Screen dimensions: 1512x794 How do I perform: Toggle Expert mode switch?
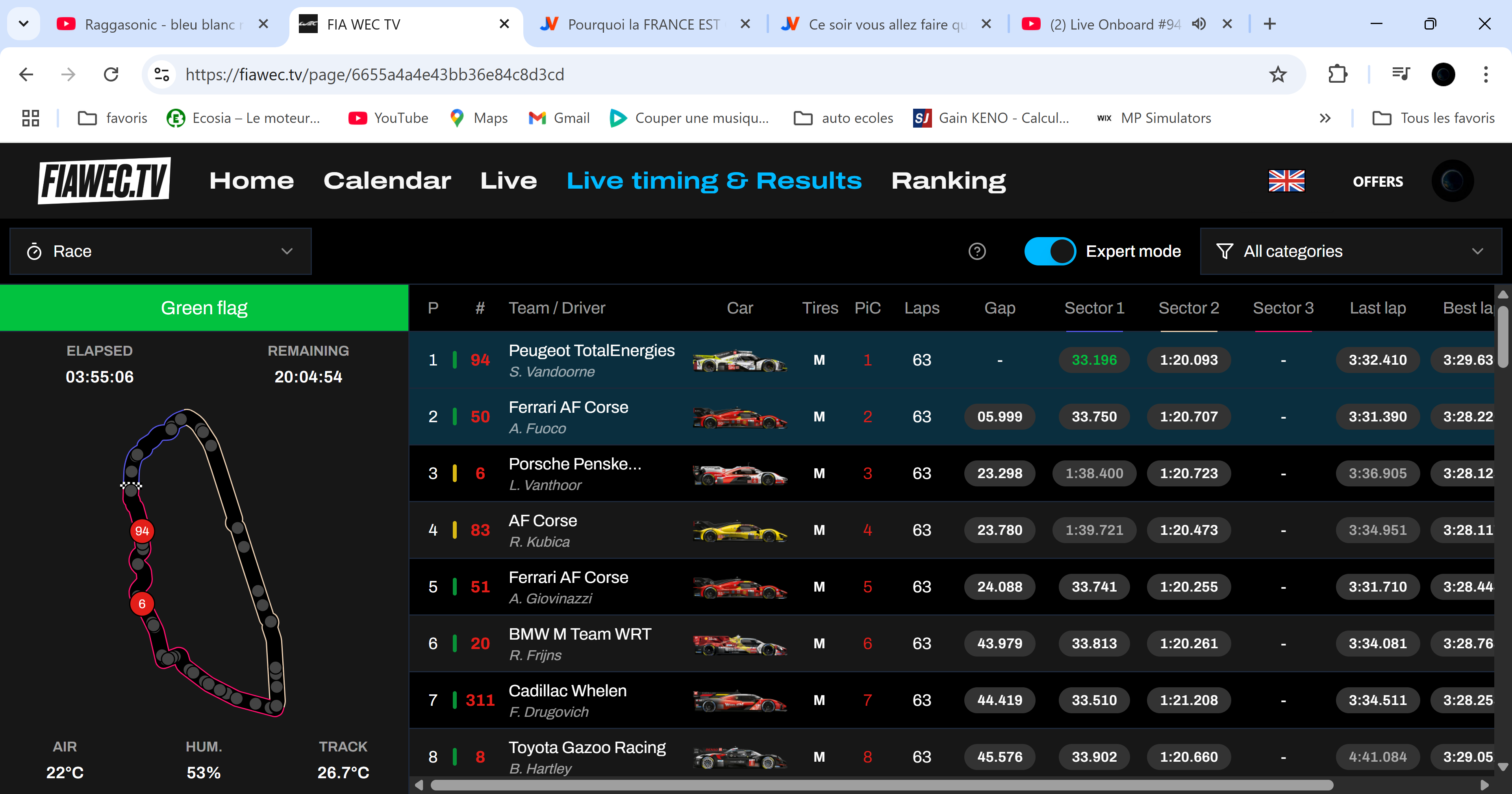tap(1049, 251)
